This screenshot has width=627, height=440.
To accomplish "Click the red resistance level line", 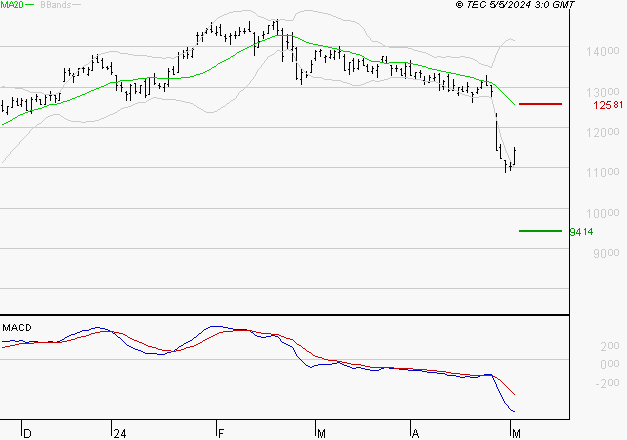I will 540,104.
